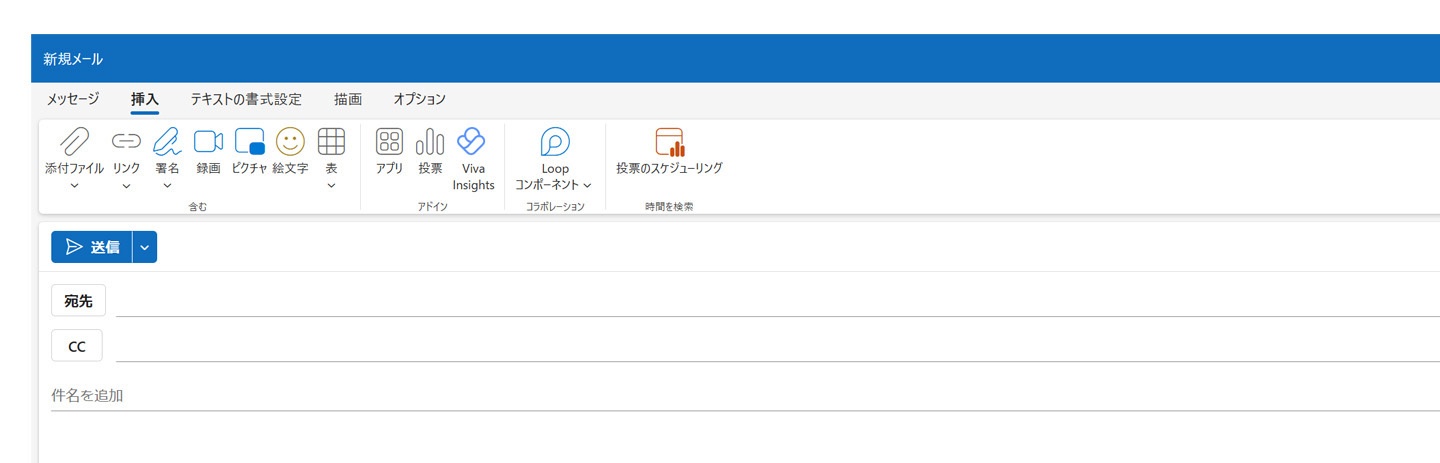
Task: Switch to the メッセージ tab
Action: tap(73, 99)
